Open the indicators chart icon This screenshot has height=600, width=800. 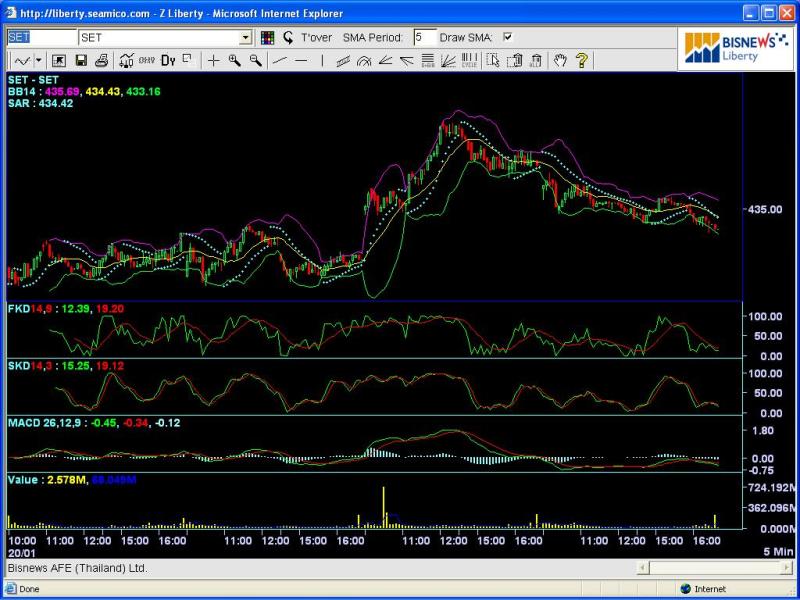pyautogui.click(x=126, y=61)
